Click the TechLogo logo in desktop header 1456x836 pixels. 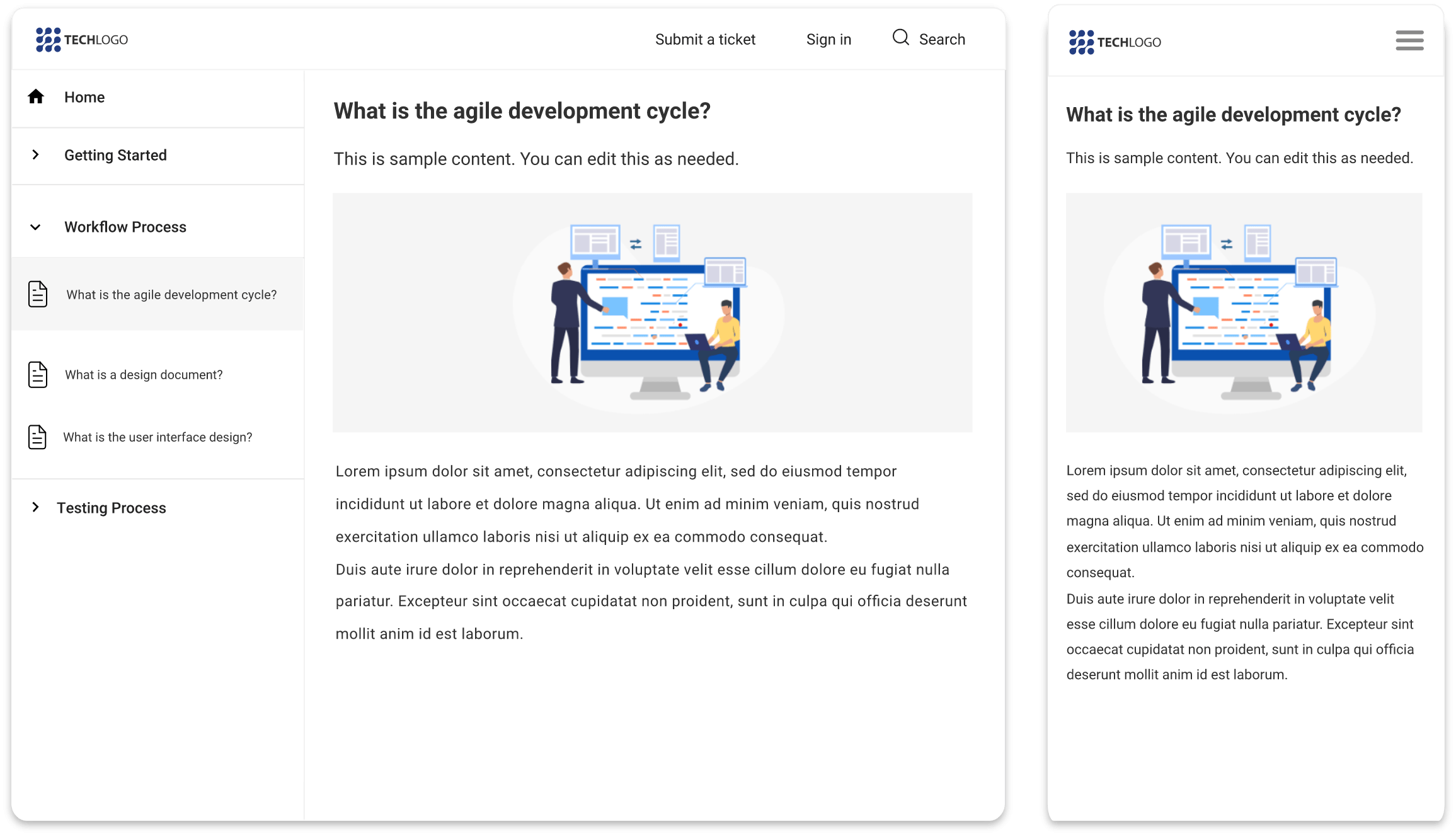[x=82, y=40]
